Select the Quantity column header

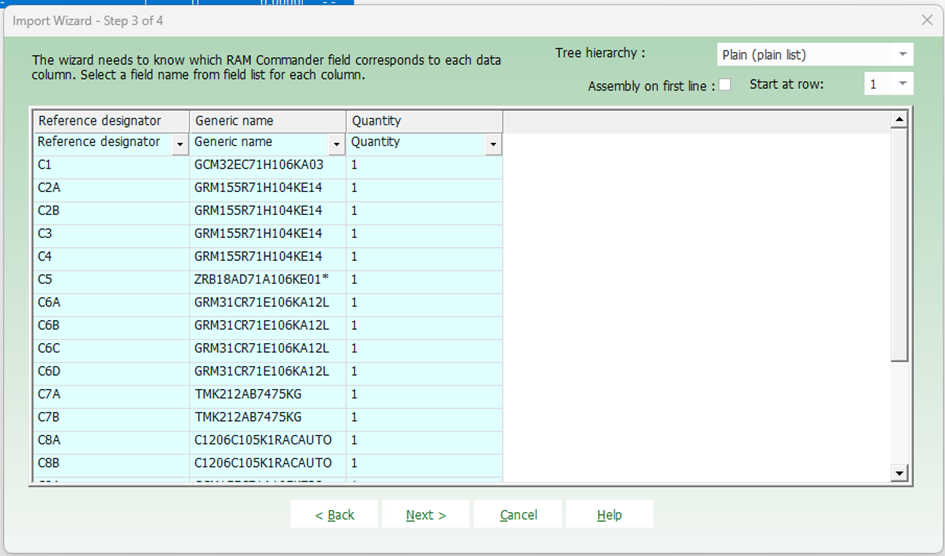coord(424,121)
